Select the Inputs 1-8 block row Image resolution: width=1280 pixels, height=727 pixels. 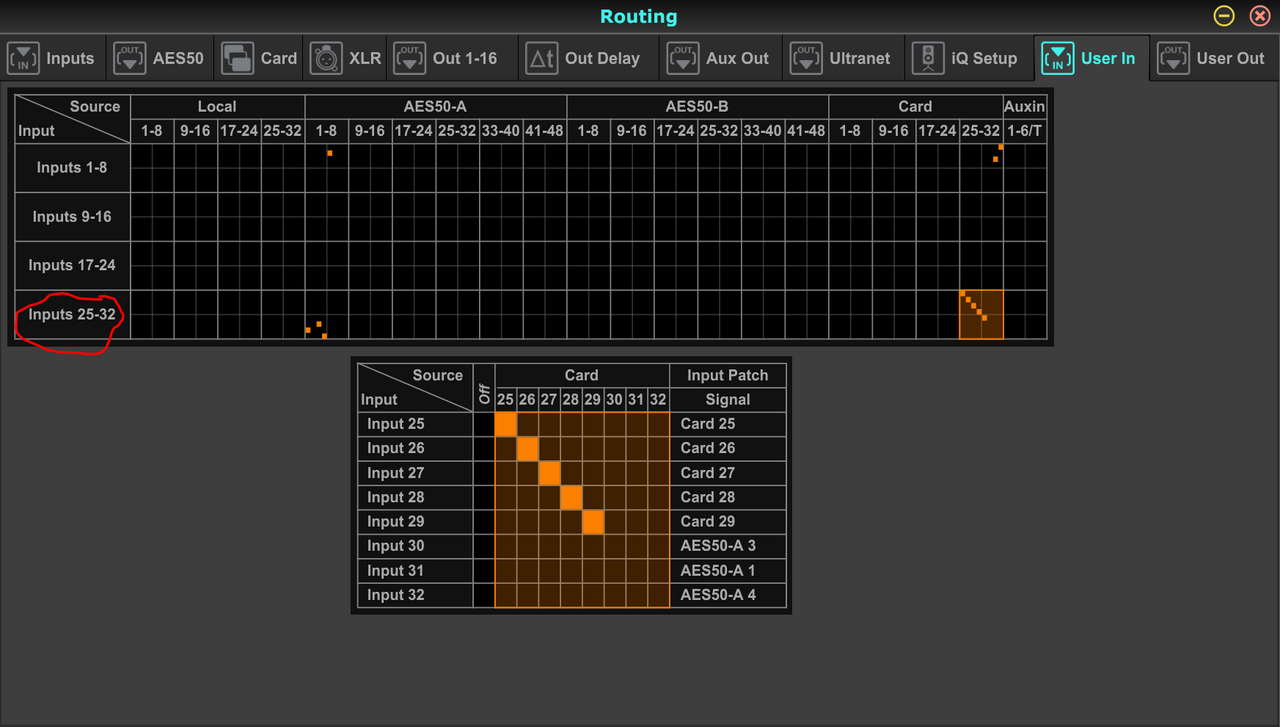coord(72,168)
